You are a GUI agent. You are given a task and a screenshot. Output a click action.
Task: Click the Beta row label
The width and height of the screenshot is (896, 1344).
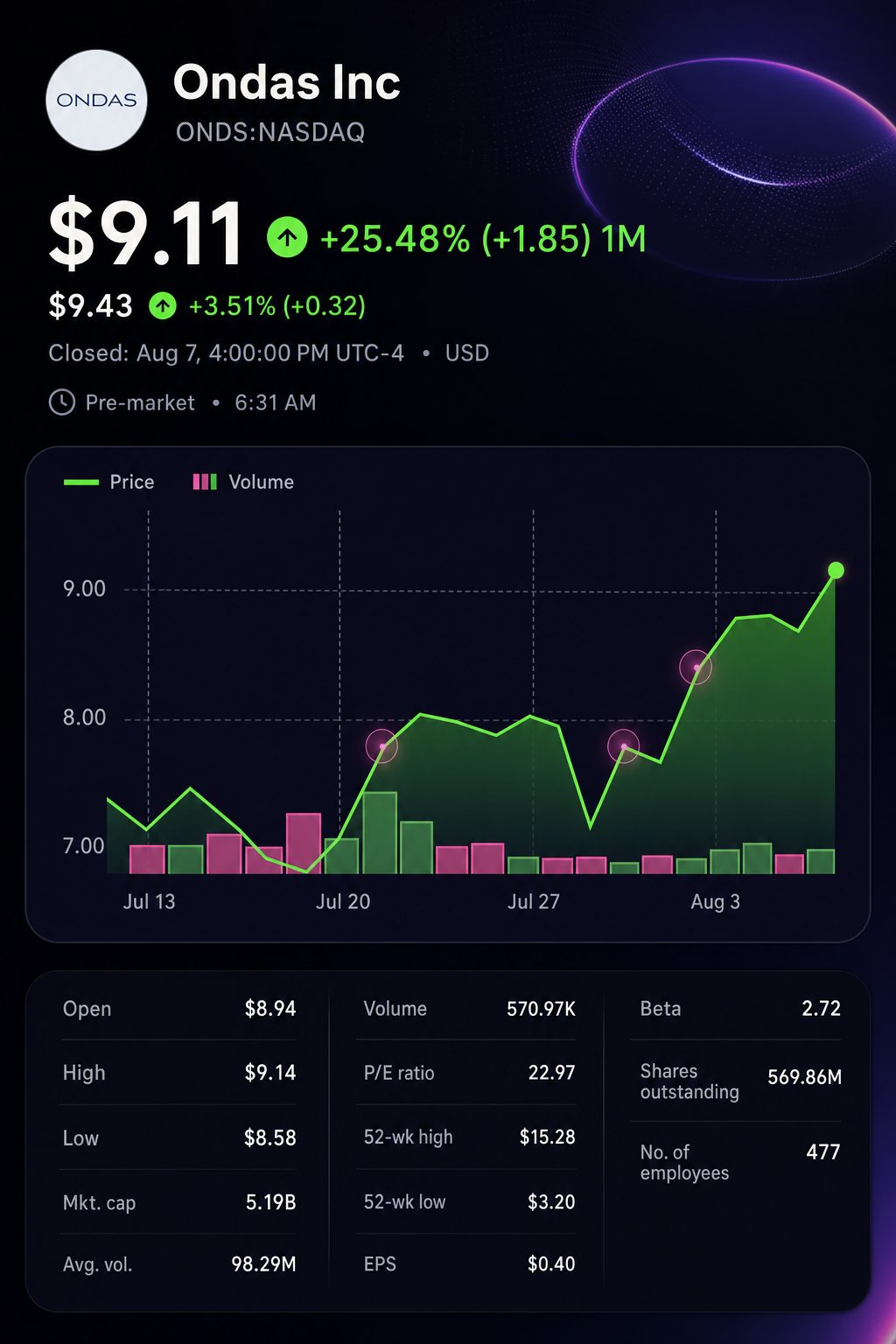pos(661,1009)
